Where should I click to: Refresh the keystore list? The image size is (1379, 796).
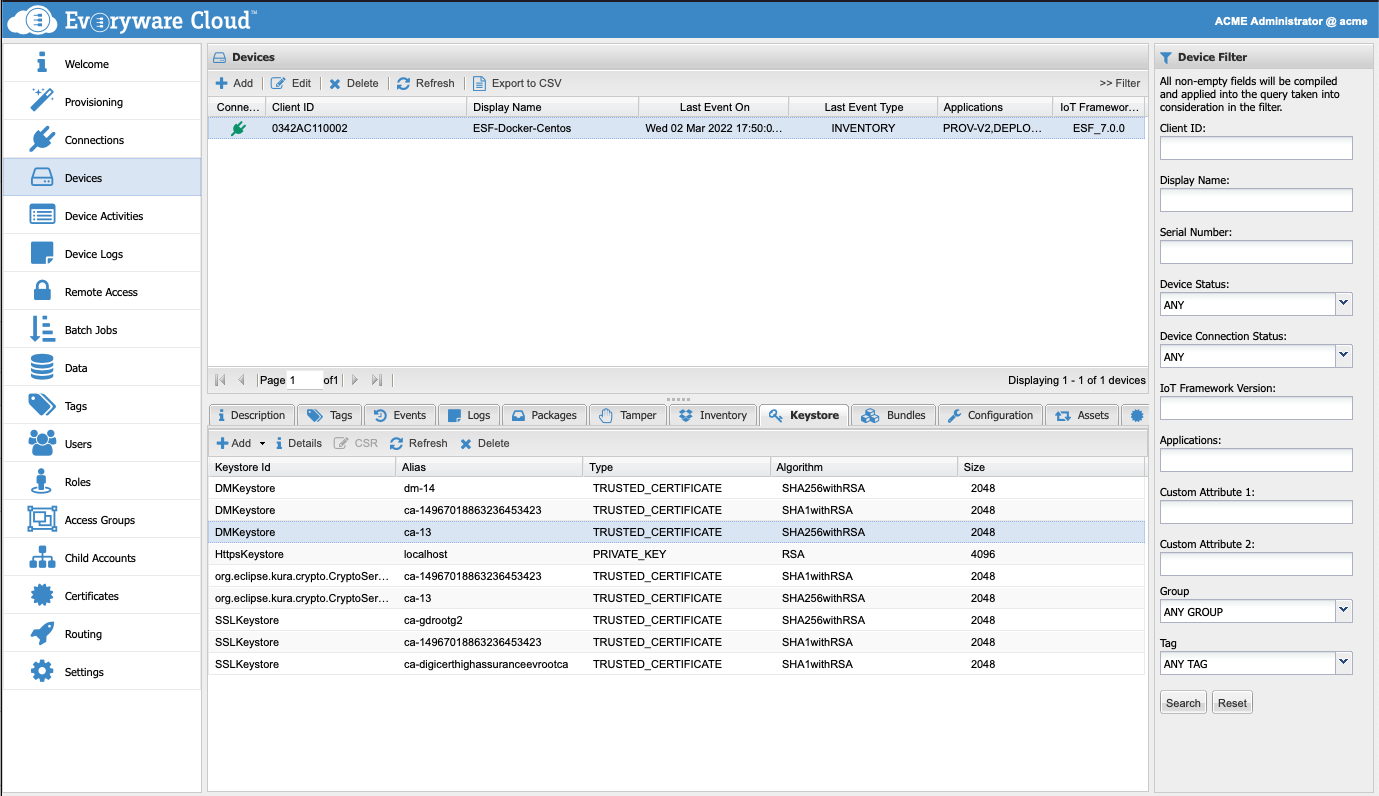419,443
